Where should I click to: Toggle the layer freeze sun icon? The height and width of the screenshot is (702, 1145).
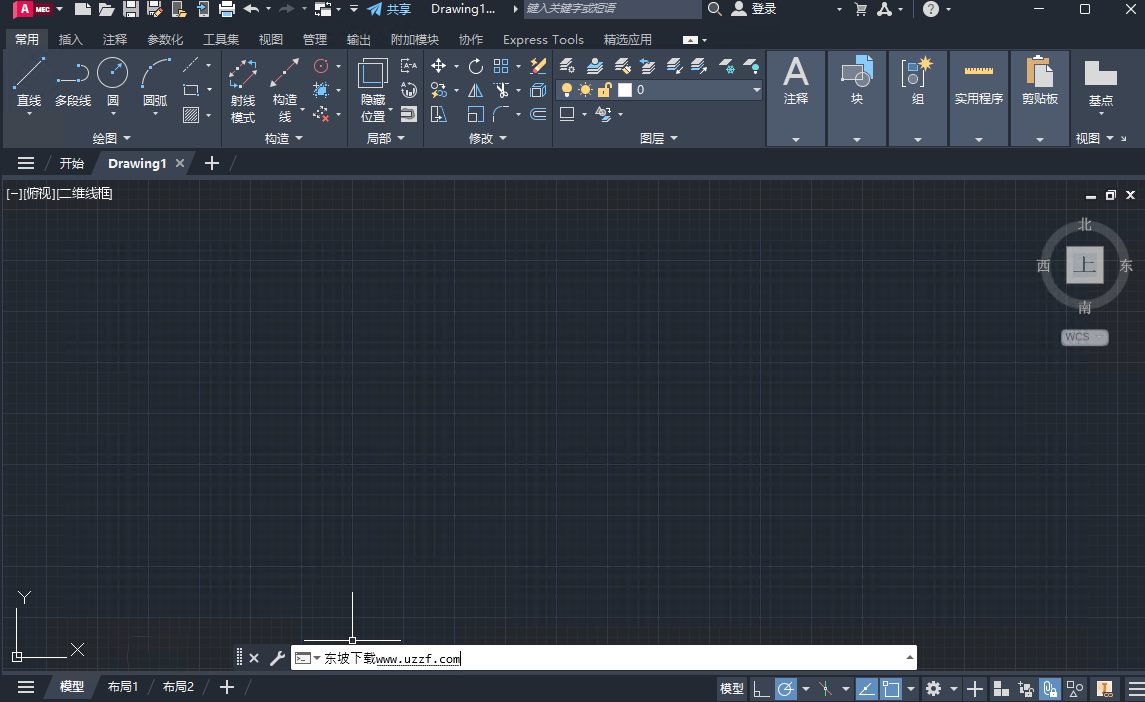[x=585, y=90]
